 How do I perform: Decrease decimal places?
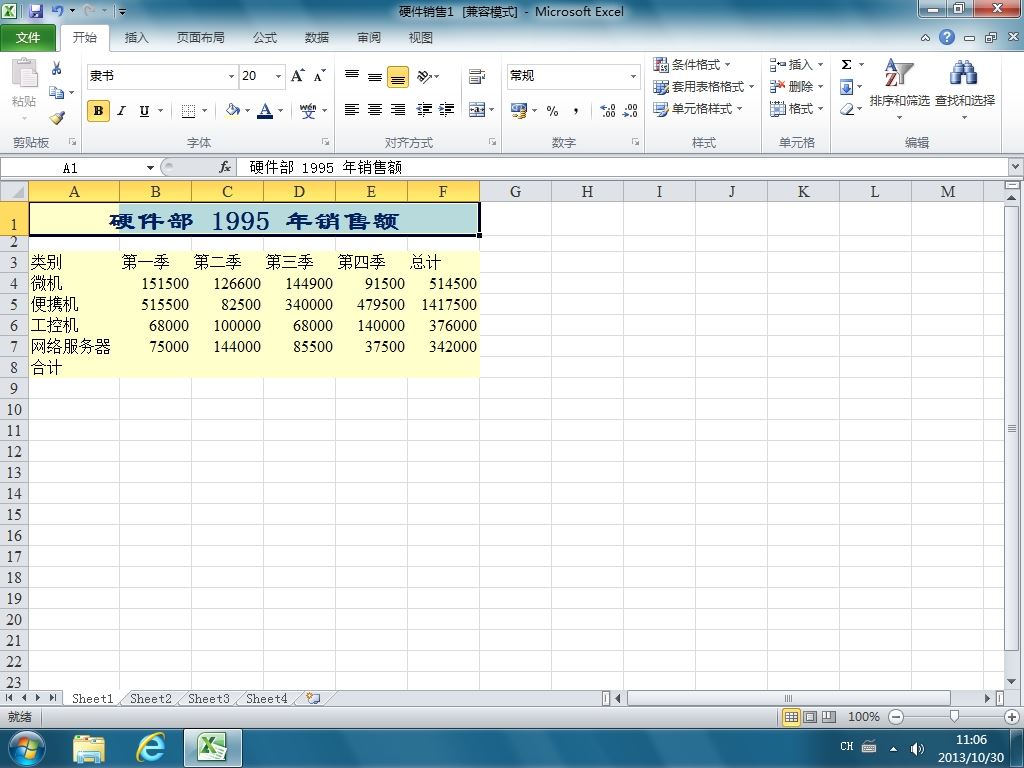coord(630,110)
